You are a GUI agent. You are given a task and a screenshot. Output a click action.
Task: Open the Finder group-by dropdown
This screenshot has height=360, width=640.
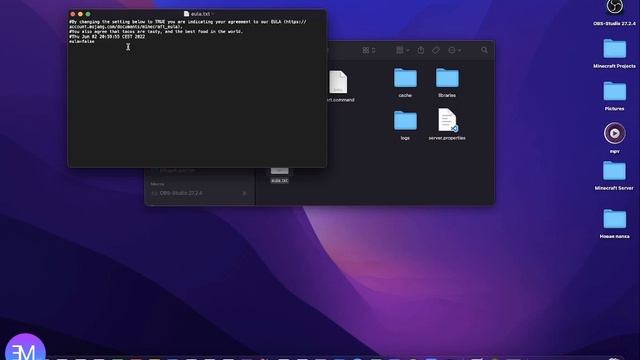[x=402, y=50]
